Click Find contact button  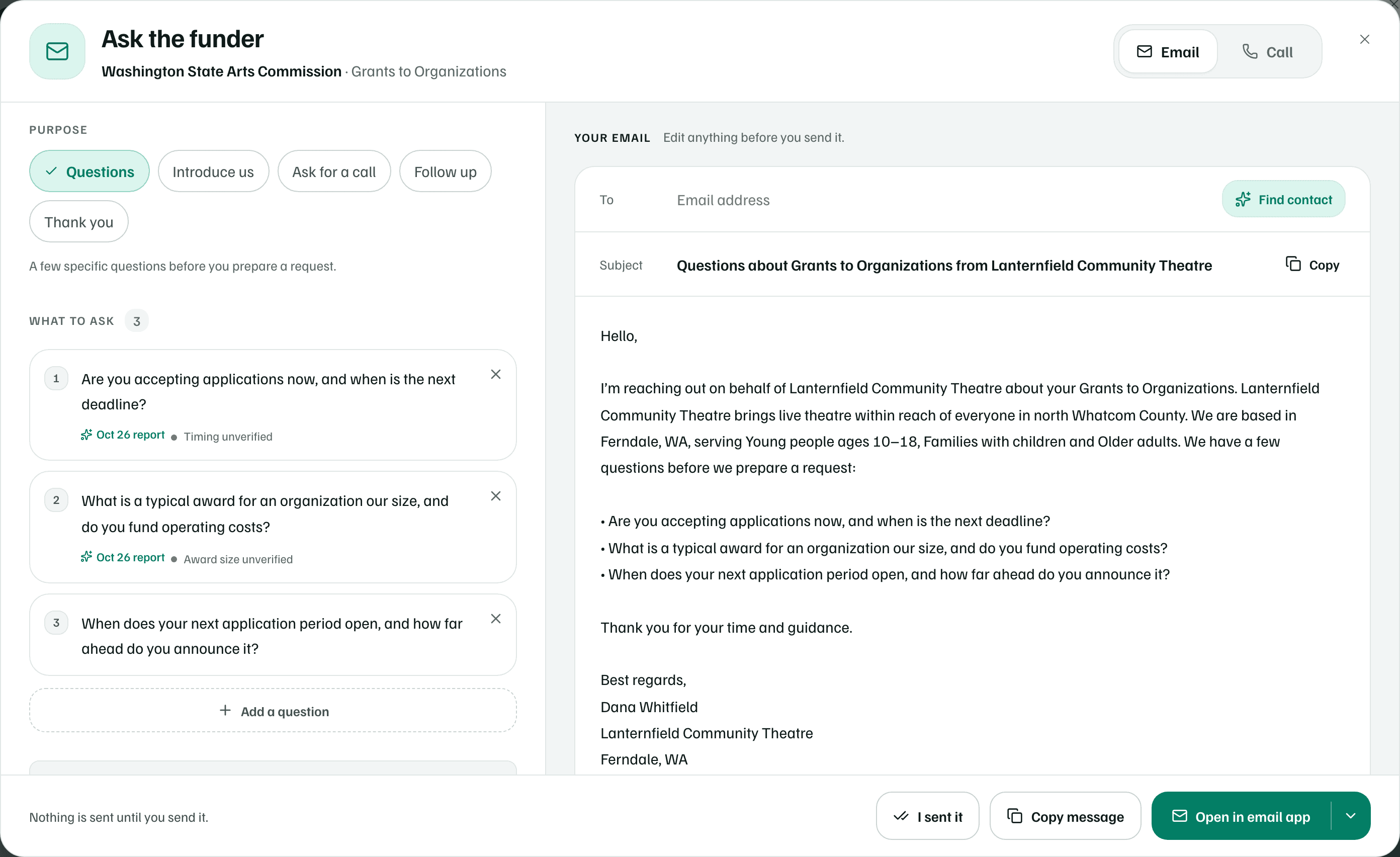pyautogui.click(x=1283, y=200)
